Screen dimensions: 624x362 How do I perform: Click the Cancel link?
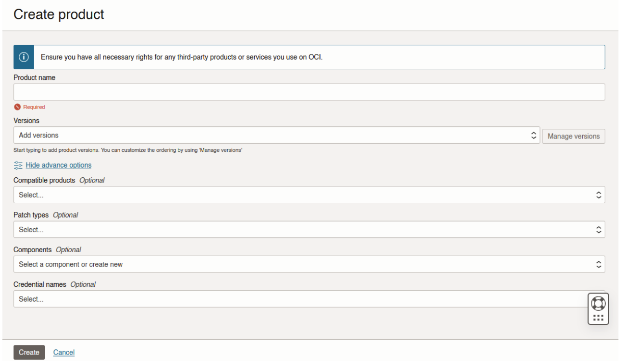(64, 352)
